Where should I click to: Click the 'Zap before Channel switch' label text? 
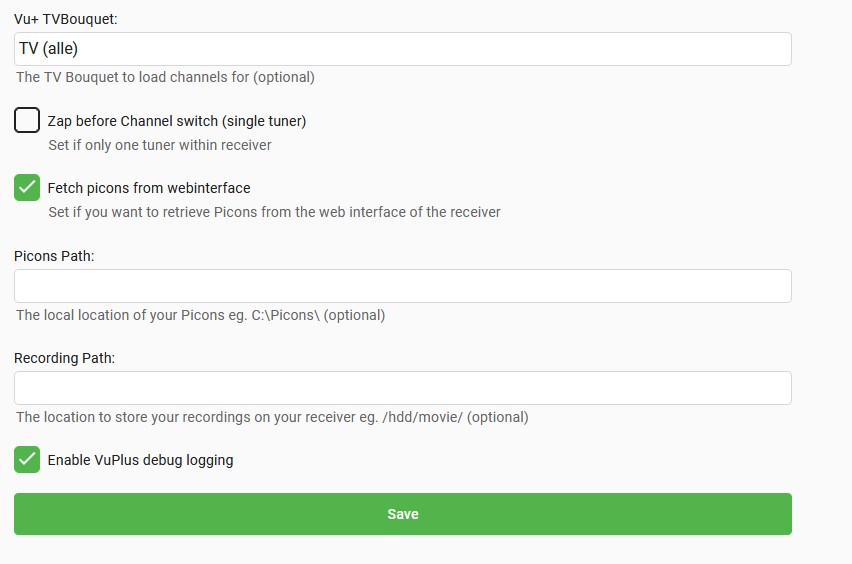click(x=177, y=121)
